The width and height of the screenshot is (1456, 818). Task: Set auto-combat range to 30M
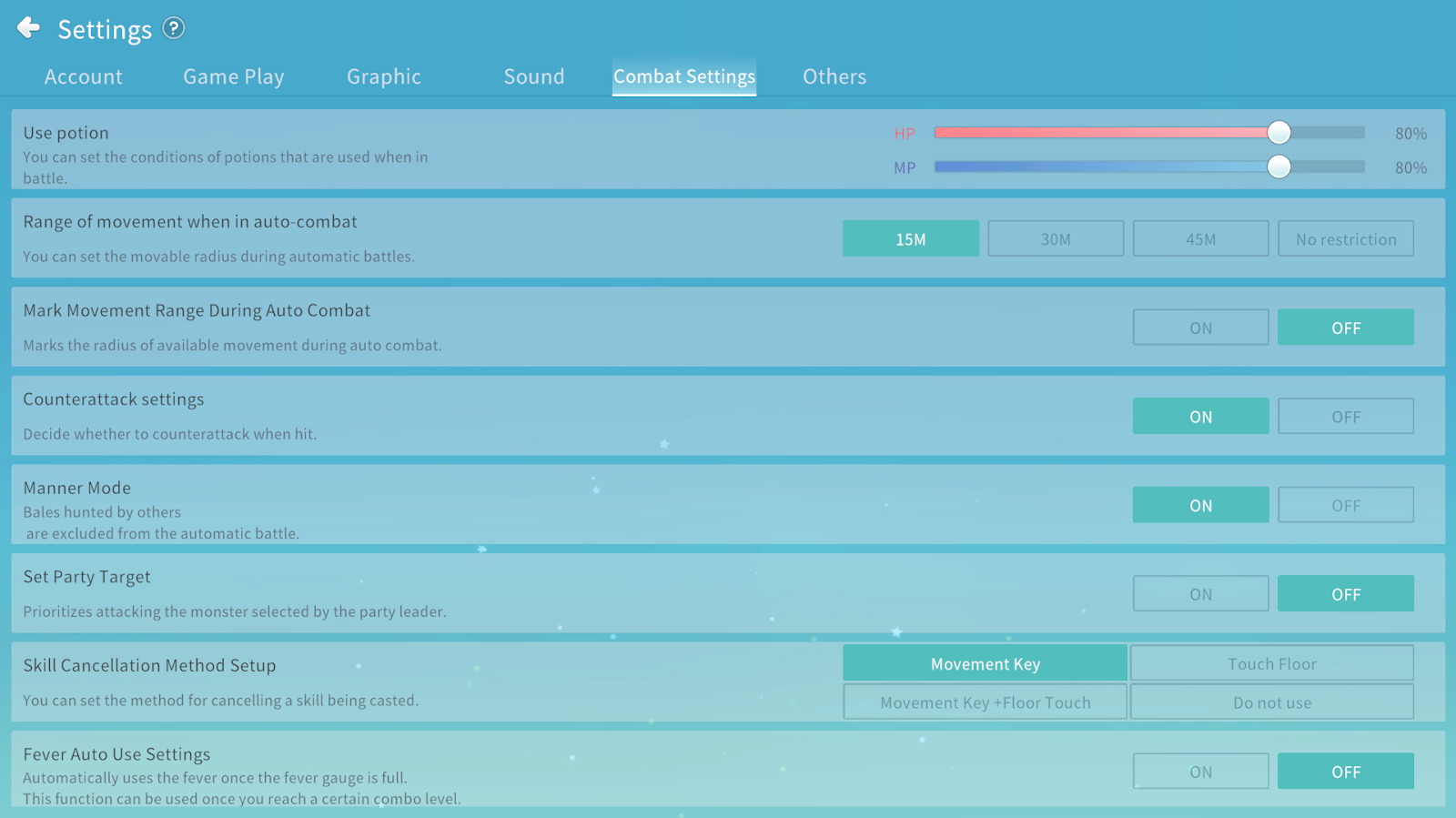[1056, 239]
